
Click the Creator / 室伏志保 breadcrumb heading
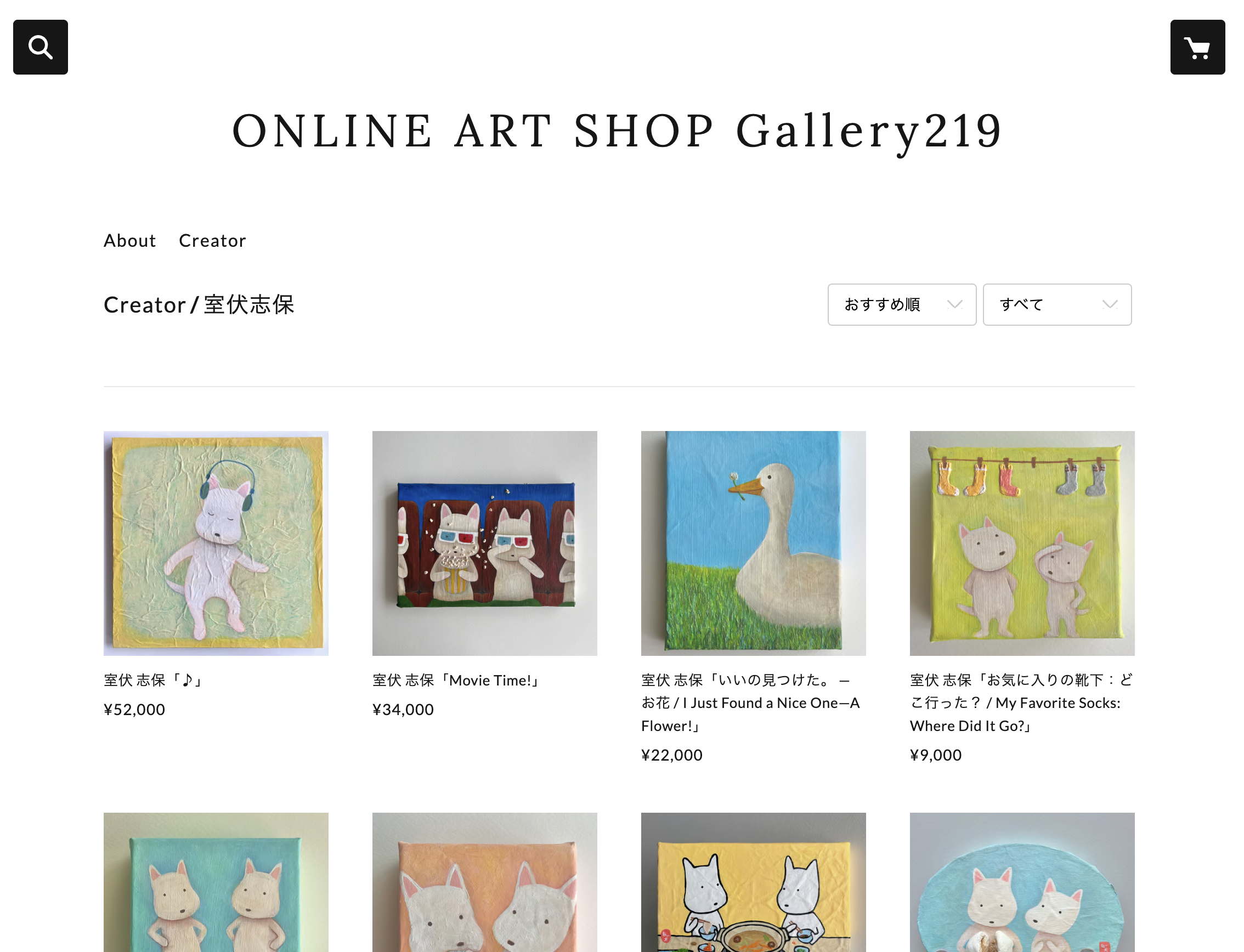pos(199,304)
